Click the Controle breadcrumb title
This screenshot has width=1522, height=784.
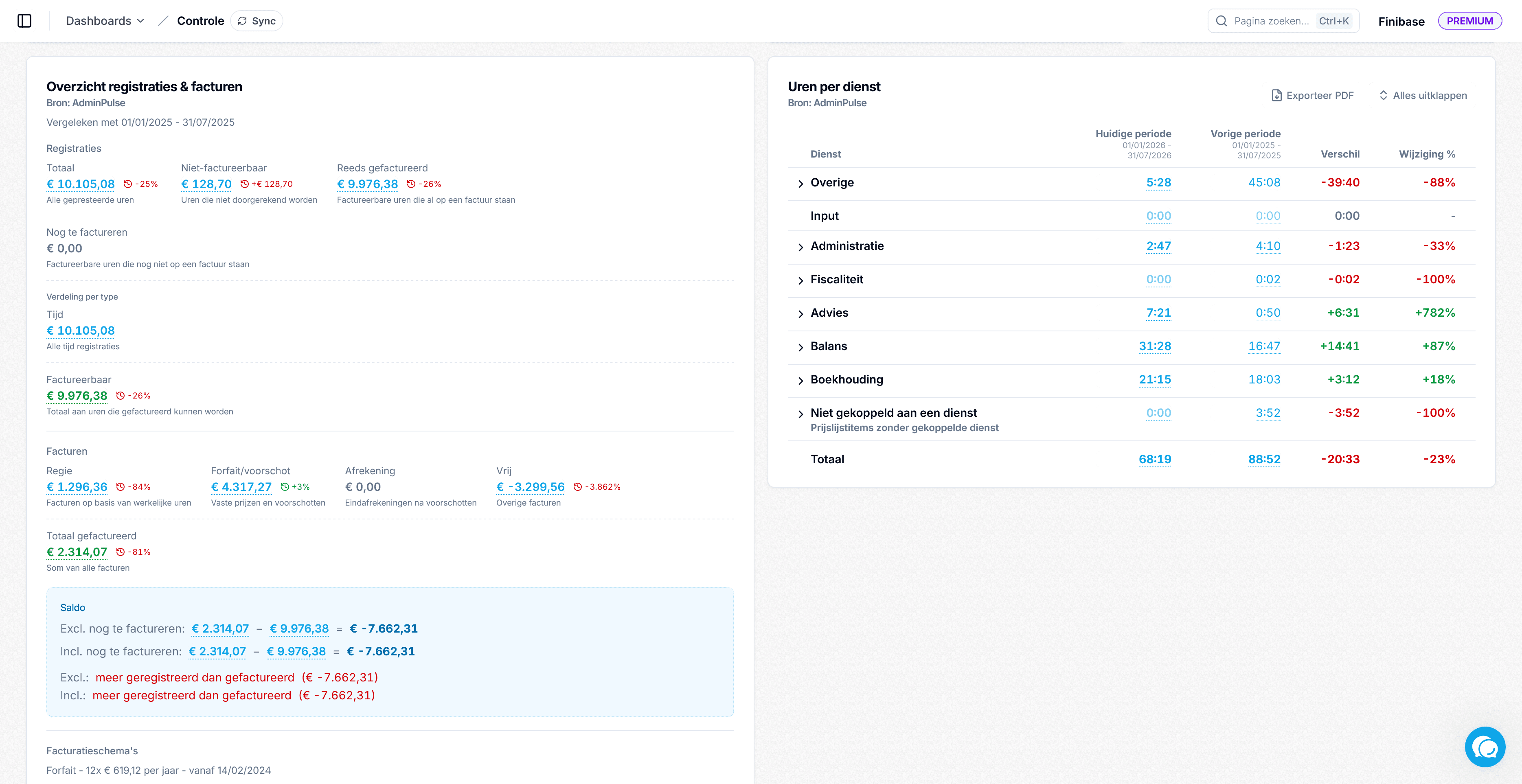click(x=200, y=21)
